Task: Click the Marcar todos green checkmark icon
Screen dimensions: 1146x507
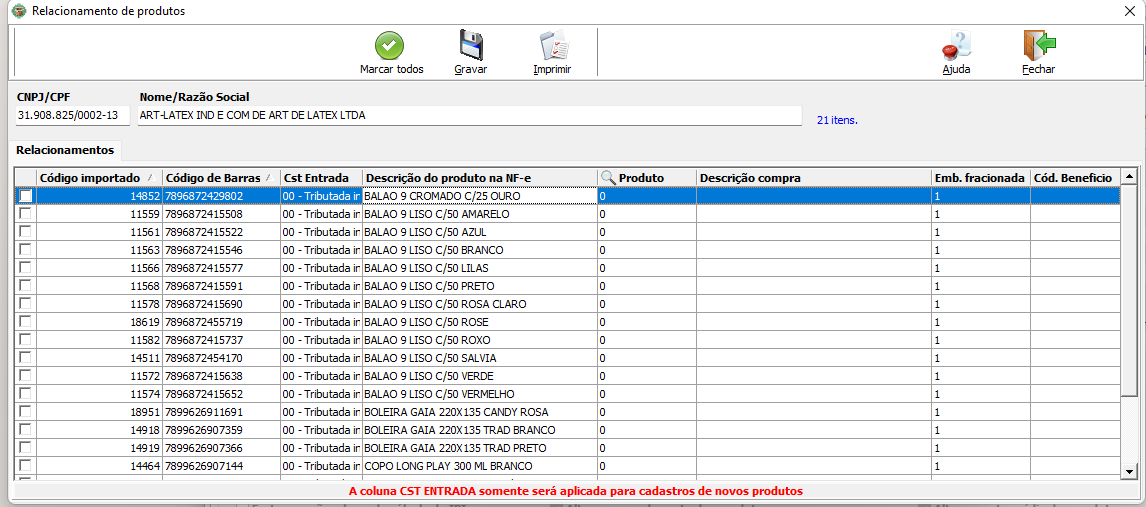Action: (x=390, y=46)
